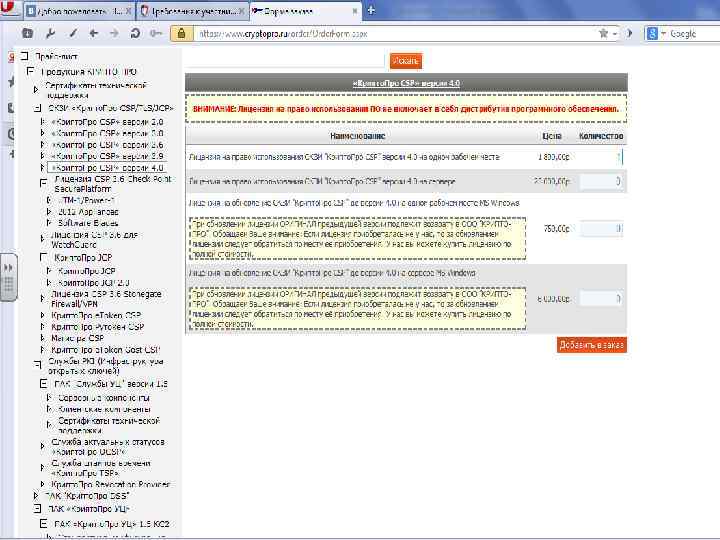Image resolution: width=720 pixels, height=540 pixels.
Task: Select the Серверные компоненты tree item
Action: click(x=104, y=398)
